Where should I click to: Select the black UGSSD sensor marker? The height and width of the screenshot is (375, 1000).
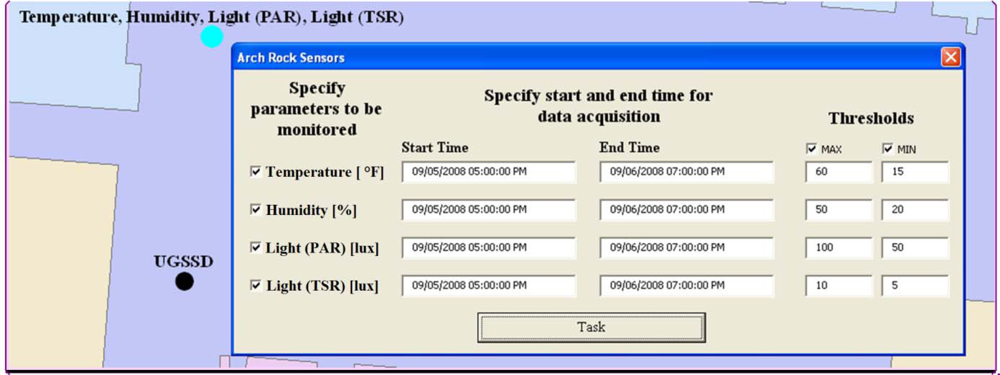[184, 281]
